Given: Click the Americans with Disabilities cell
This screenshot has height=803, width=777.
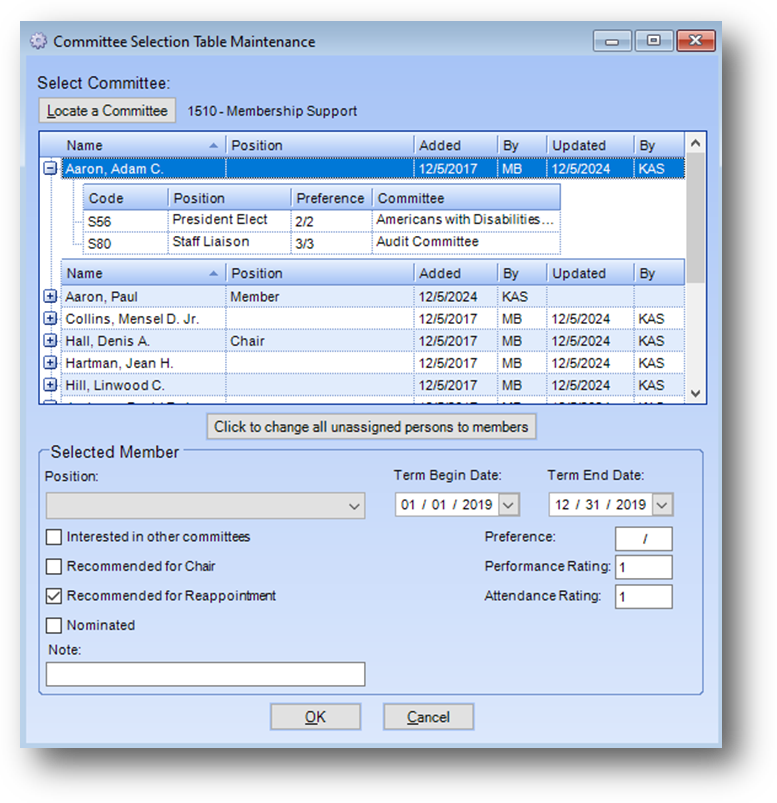Looking at the screenshot, I should [x=466, y=220].
